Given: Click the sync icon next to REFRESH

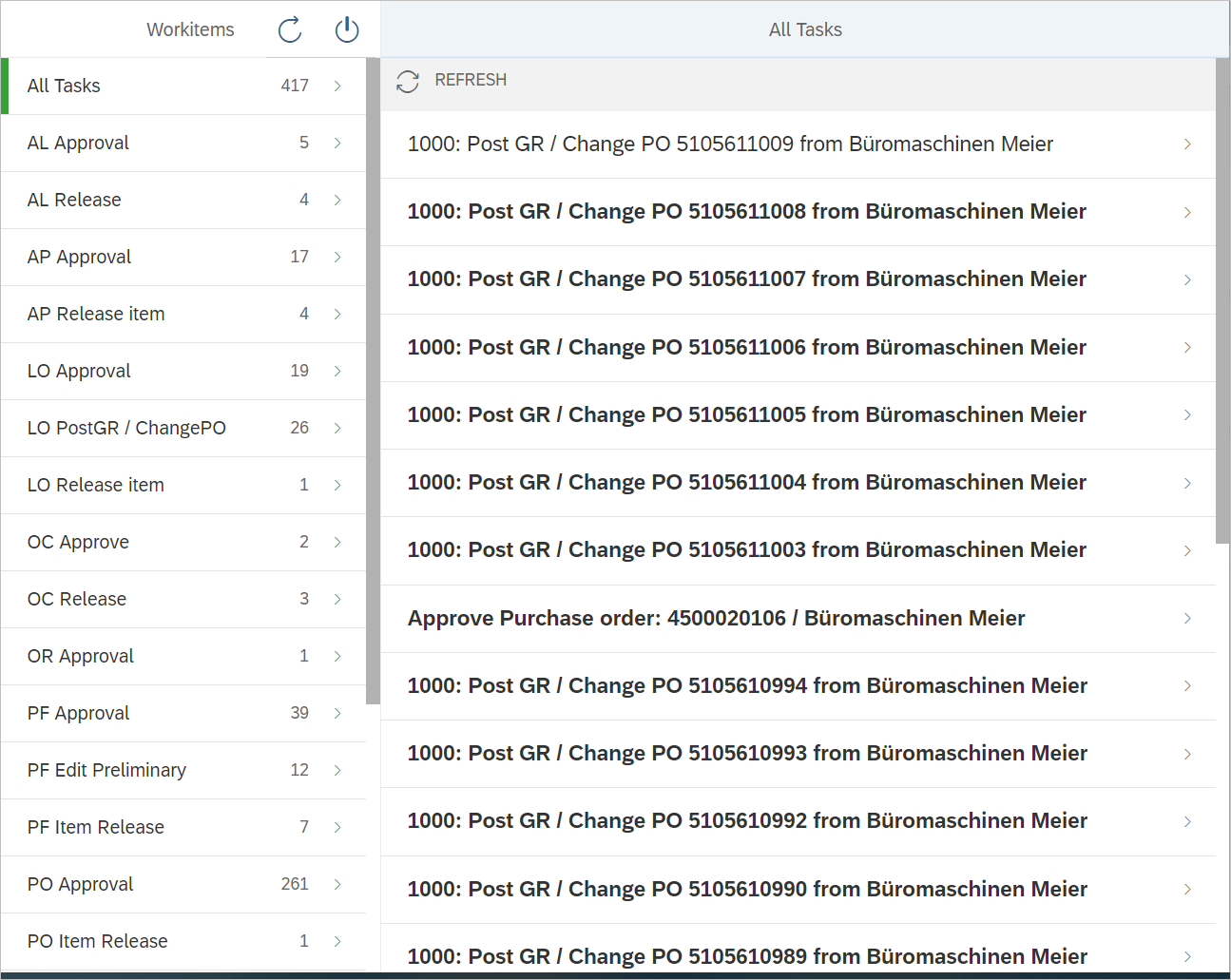Looking at the screenshot, I should coord(408,81).
